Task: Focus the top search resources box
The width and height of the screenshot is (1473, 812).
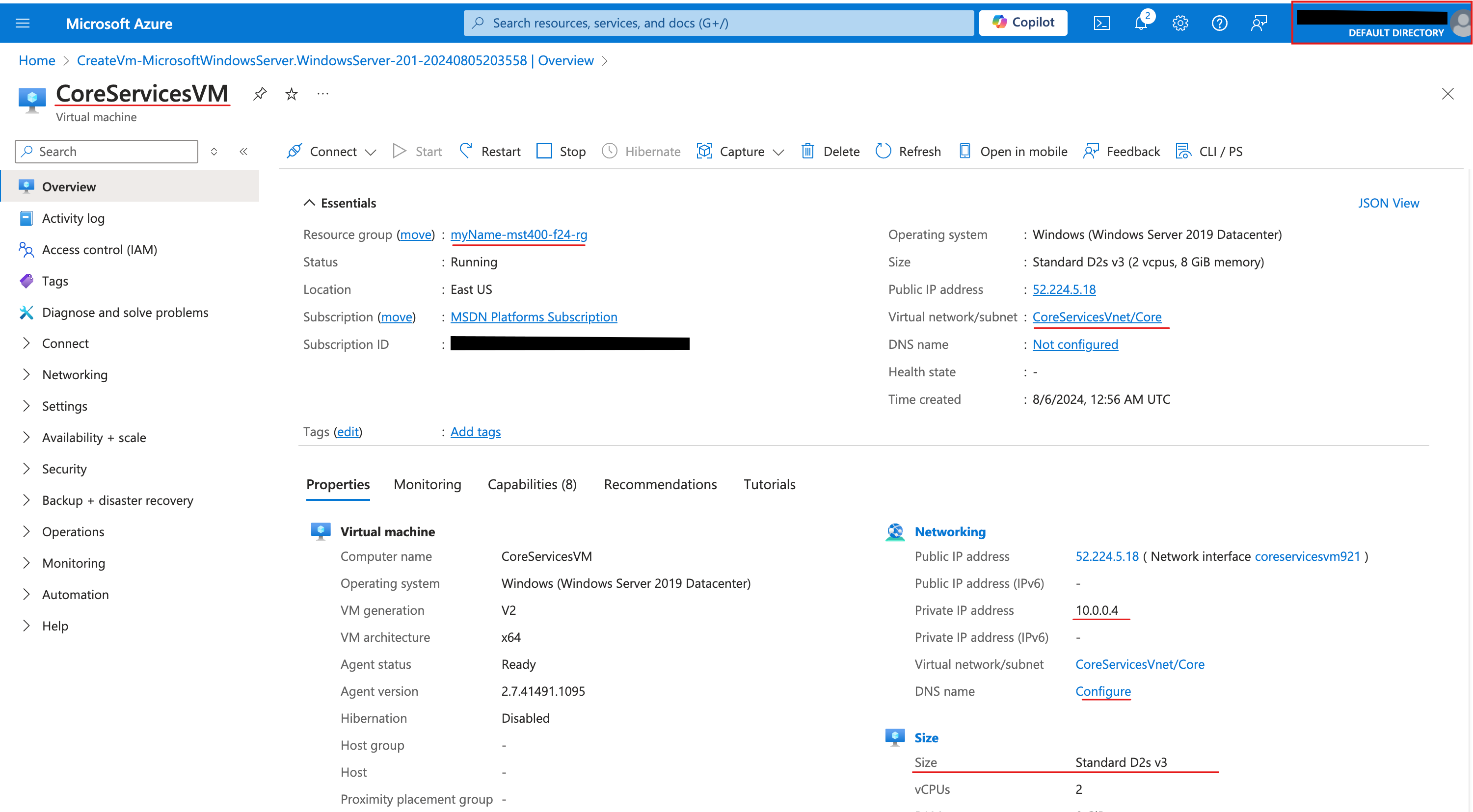Action: pos(719,23)
